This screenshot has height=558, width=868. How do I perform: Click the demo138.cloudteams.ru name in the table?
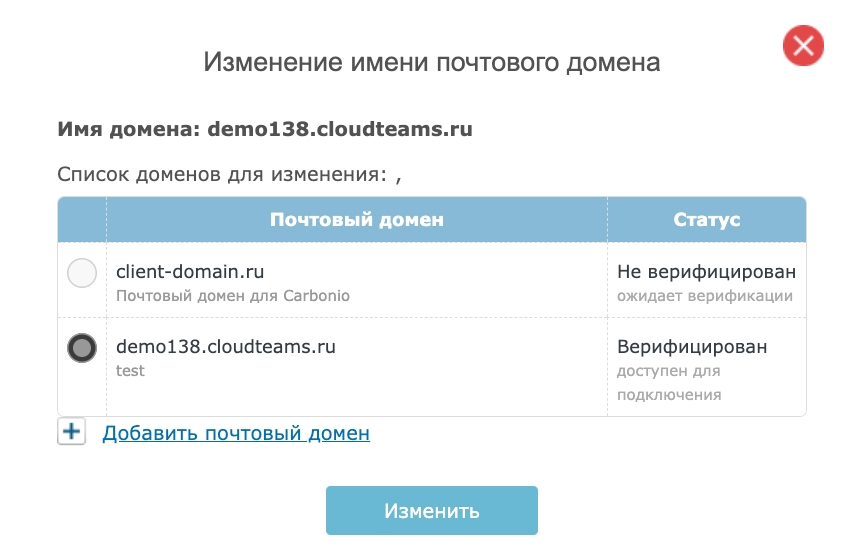[x=225, y=347]
